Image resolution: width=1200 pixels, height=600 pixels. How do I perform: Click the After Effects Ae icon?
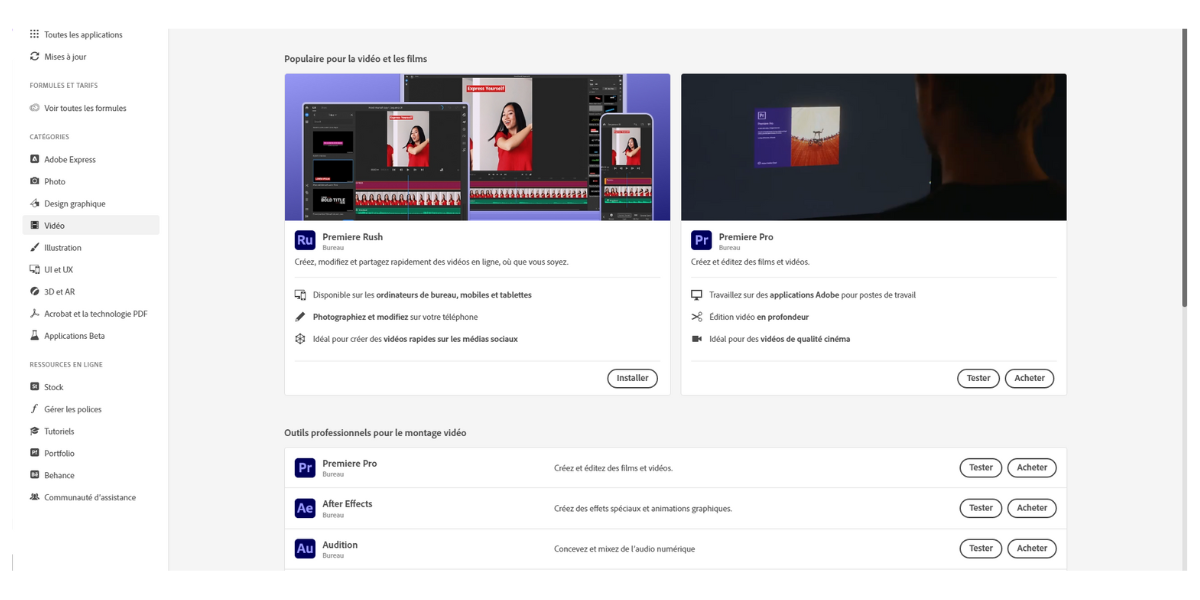click(x=305, y=508)
